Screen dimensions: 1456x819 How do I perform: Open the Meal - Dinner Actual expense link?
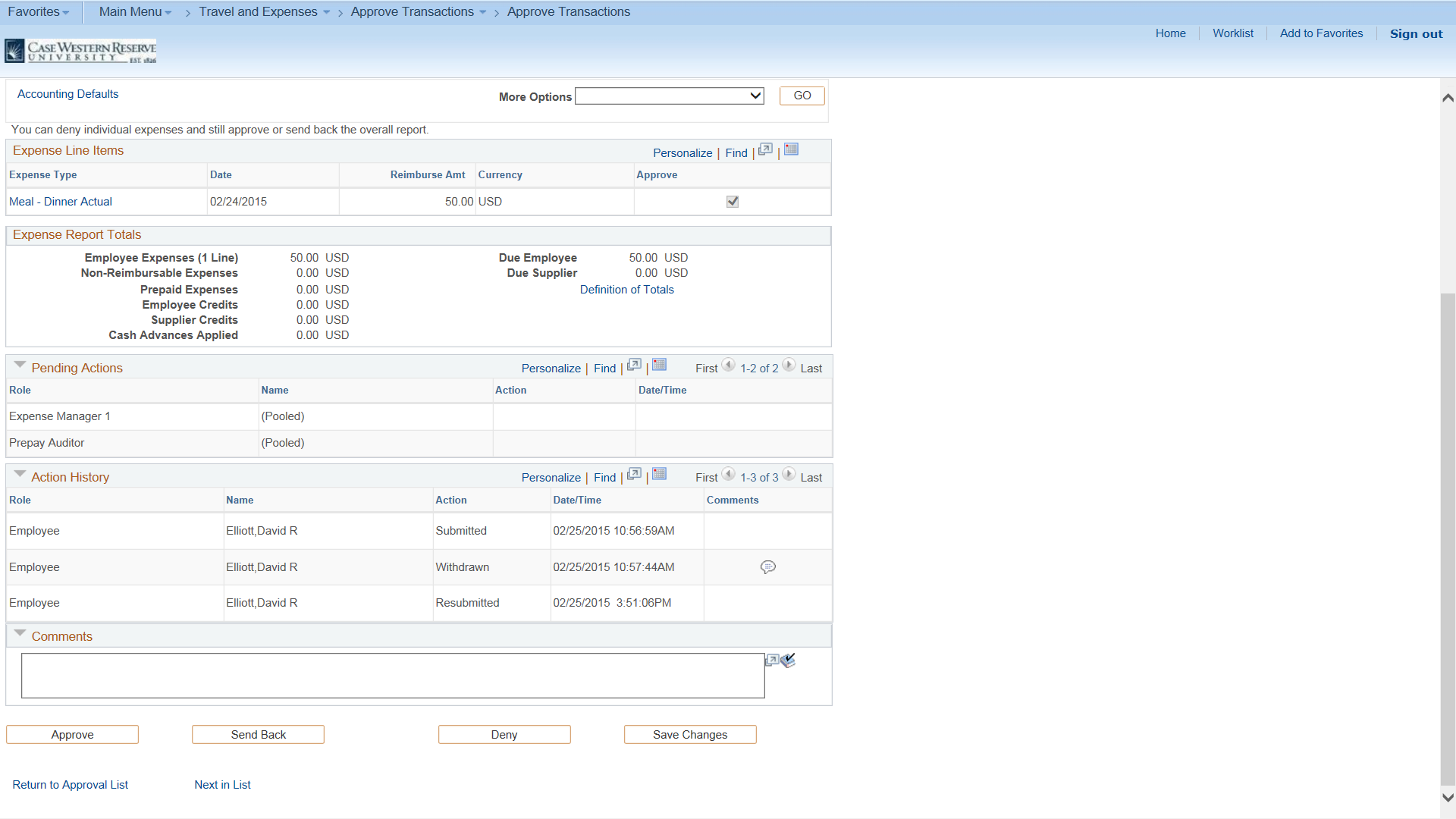[61, 201]
